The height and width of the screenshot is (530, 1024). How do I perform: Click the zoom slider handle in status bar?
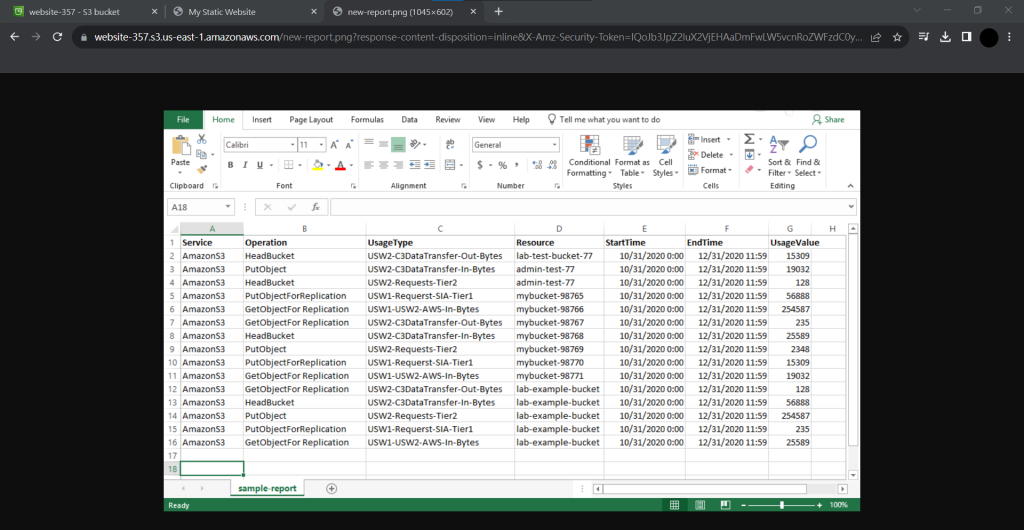click(x=782, y=505)
